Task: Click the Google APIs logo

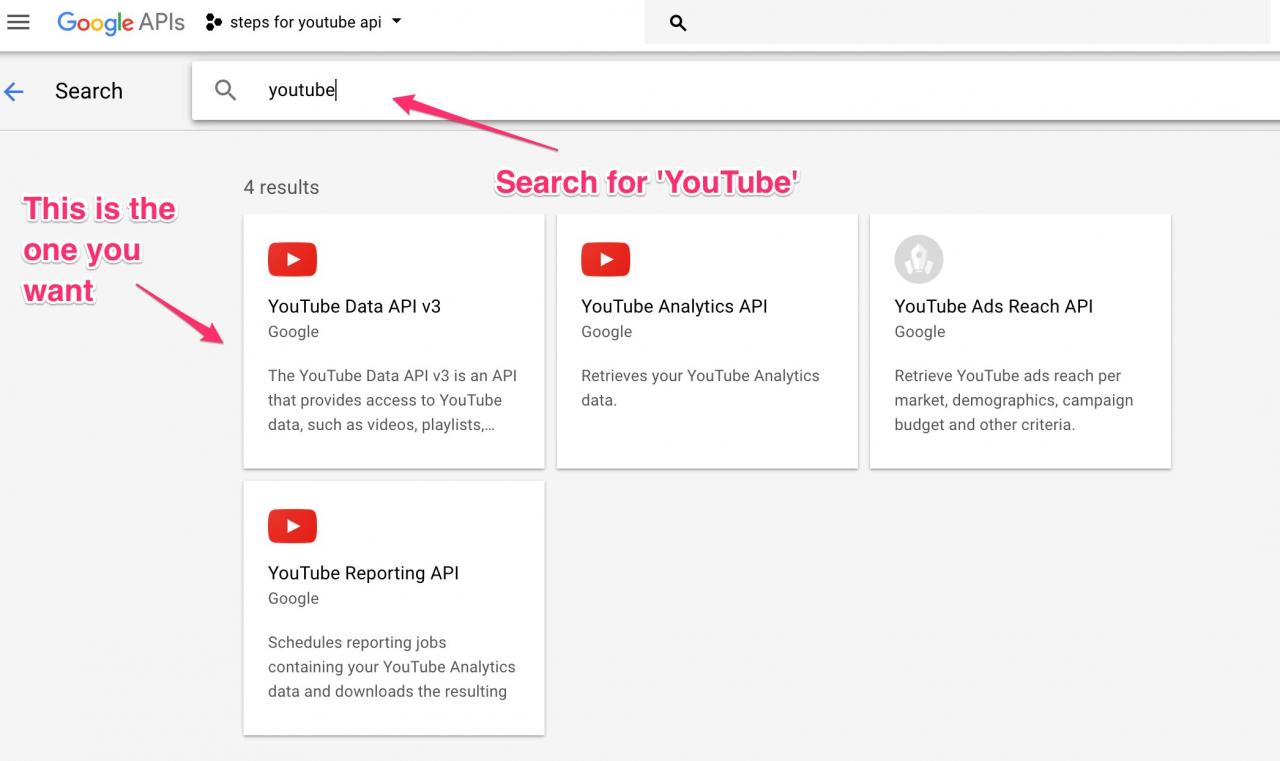Action: [x=120, y=23]
